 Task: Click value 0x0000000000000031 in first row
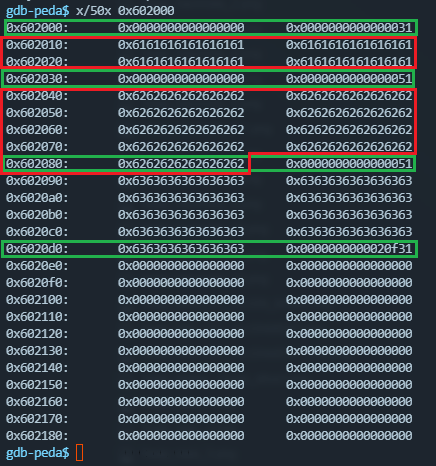[349, 28]
